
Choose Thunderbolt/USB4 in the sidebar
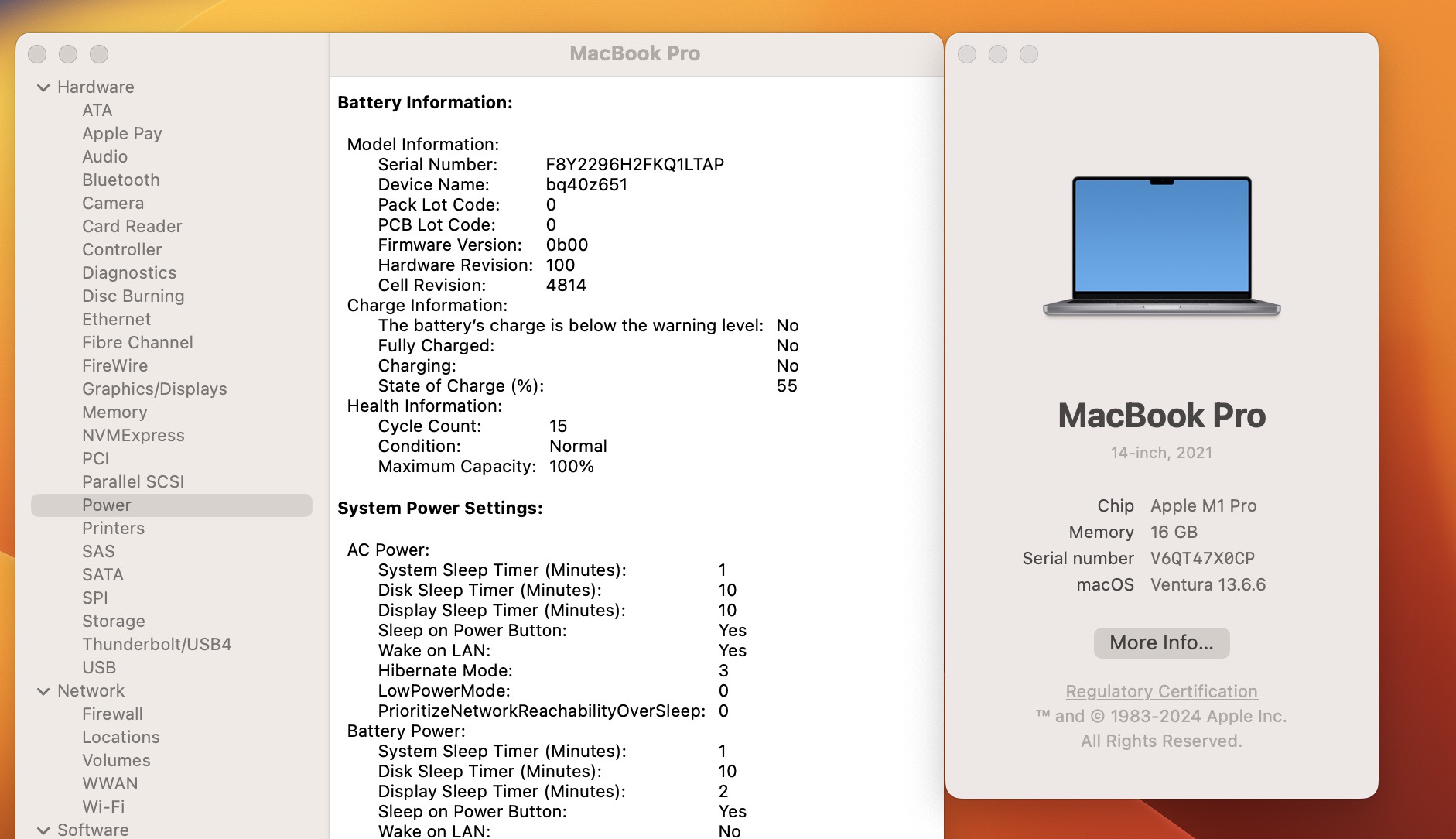[x=156, y=644]
